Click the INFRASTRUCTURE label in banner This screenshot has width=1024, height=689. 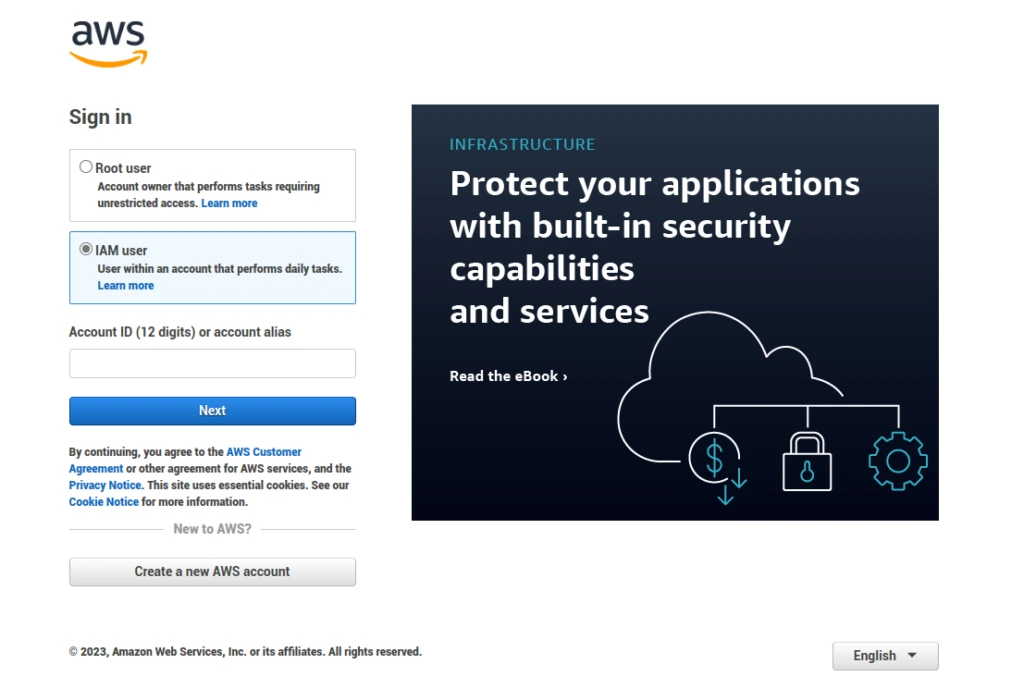pos(522,144)
